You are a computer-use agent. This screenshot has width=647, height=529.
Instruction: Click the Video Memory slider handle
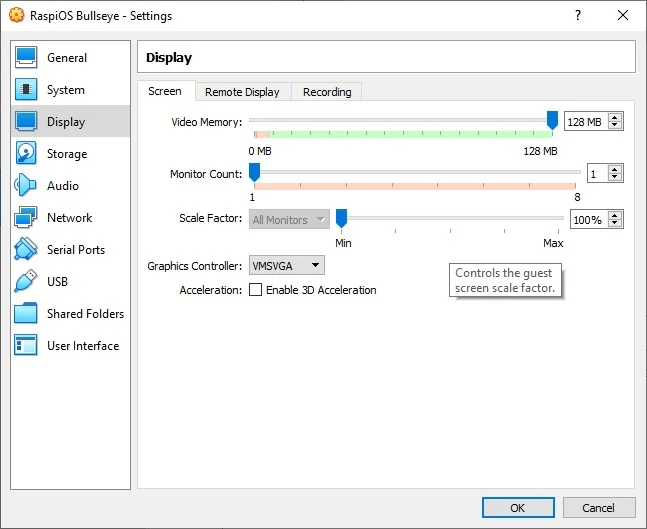click(552, 120)
